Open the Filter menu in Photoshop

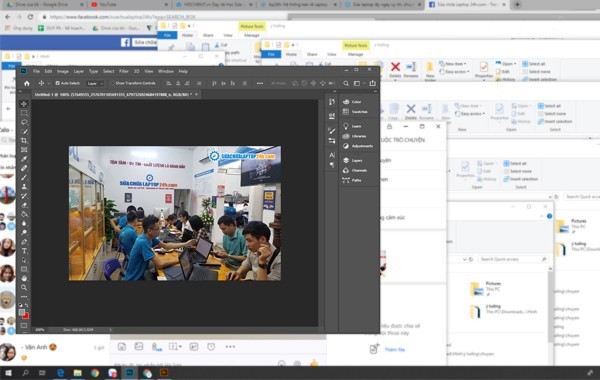pos(124,71)
